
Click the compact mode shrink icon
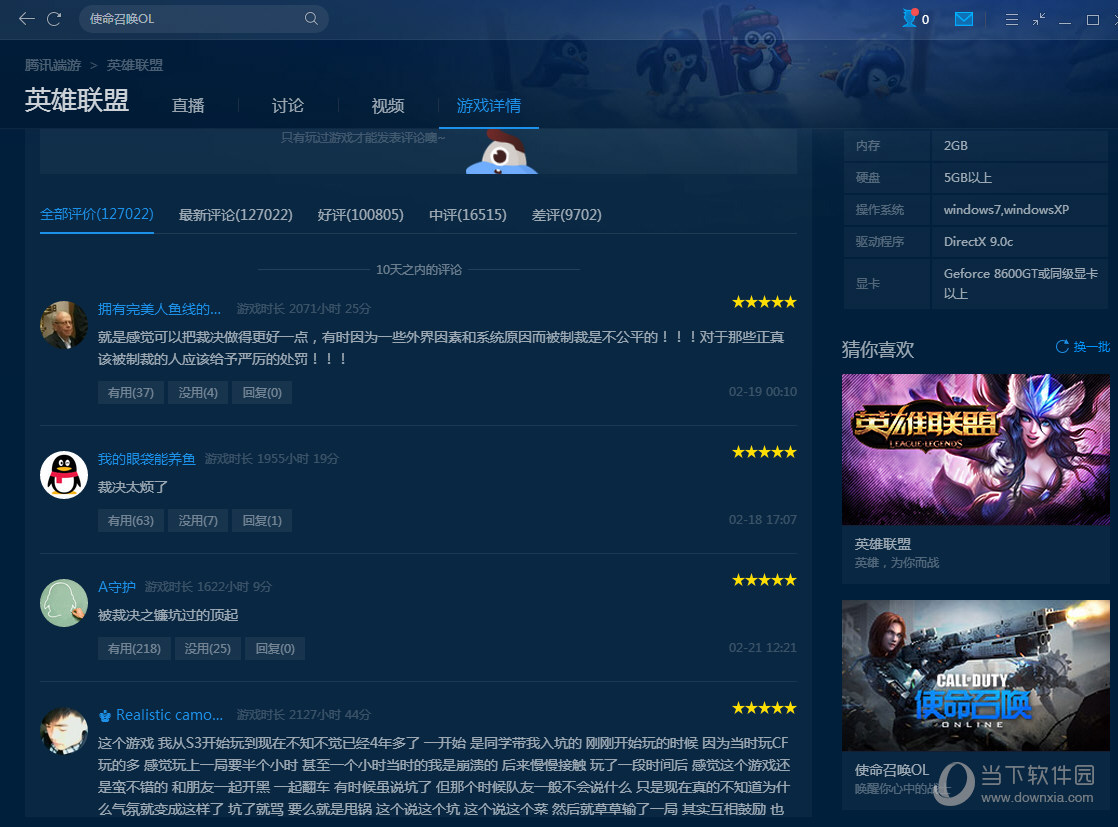[x=1039, y=19]
